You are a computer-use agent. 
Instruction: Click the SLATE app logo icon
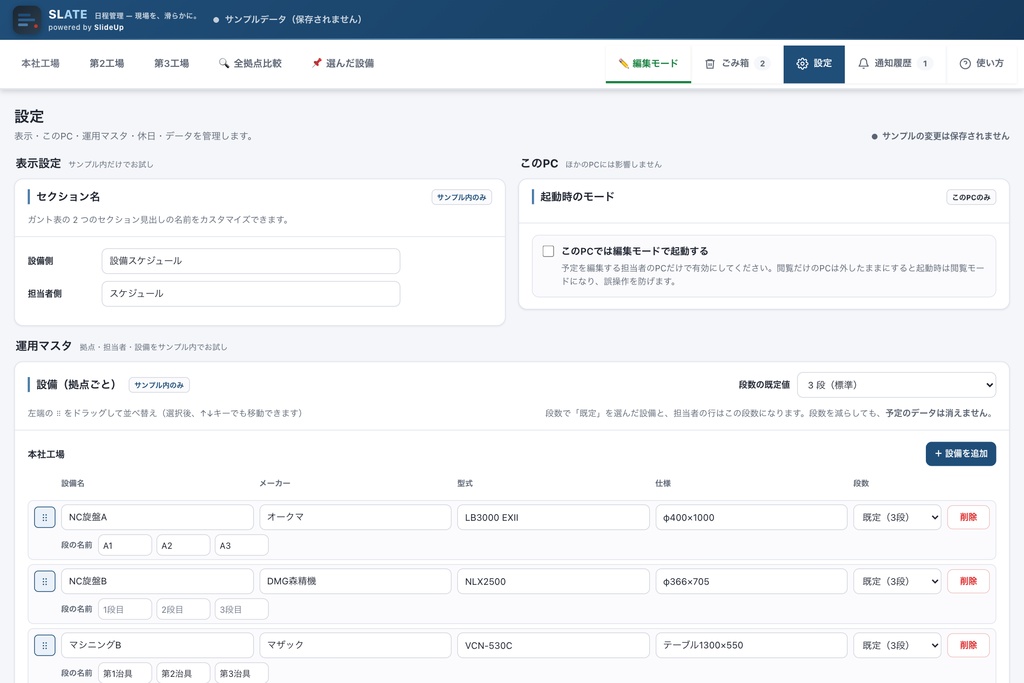pyautogui.click(x=27, y=20)
